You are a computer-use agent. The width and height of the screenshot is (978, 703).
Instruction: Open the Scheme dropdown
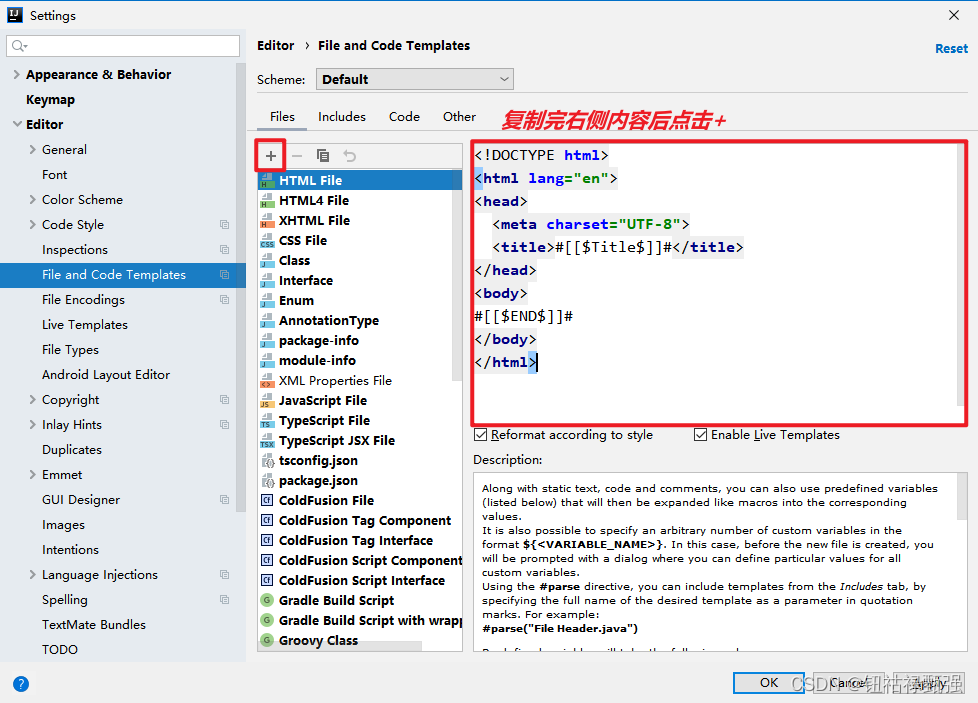coord(414,78)
